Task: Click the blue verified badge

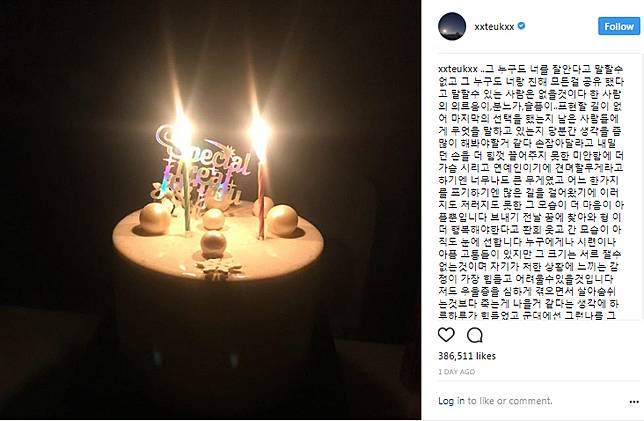Action: click(521, 26)
